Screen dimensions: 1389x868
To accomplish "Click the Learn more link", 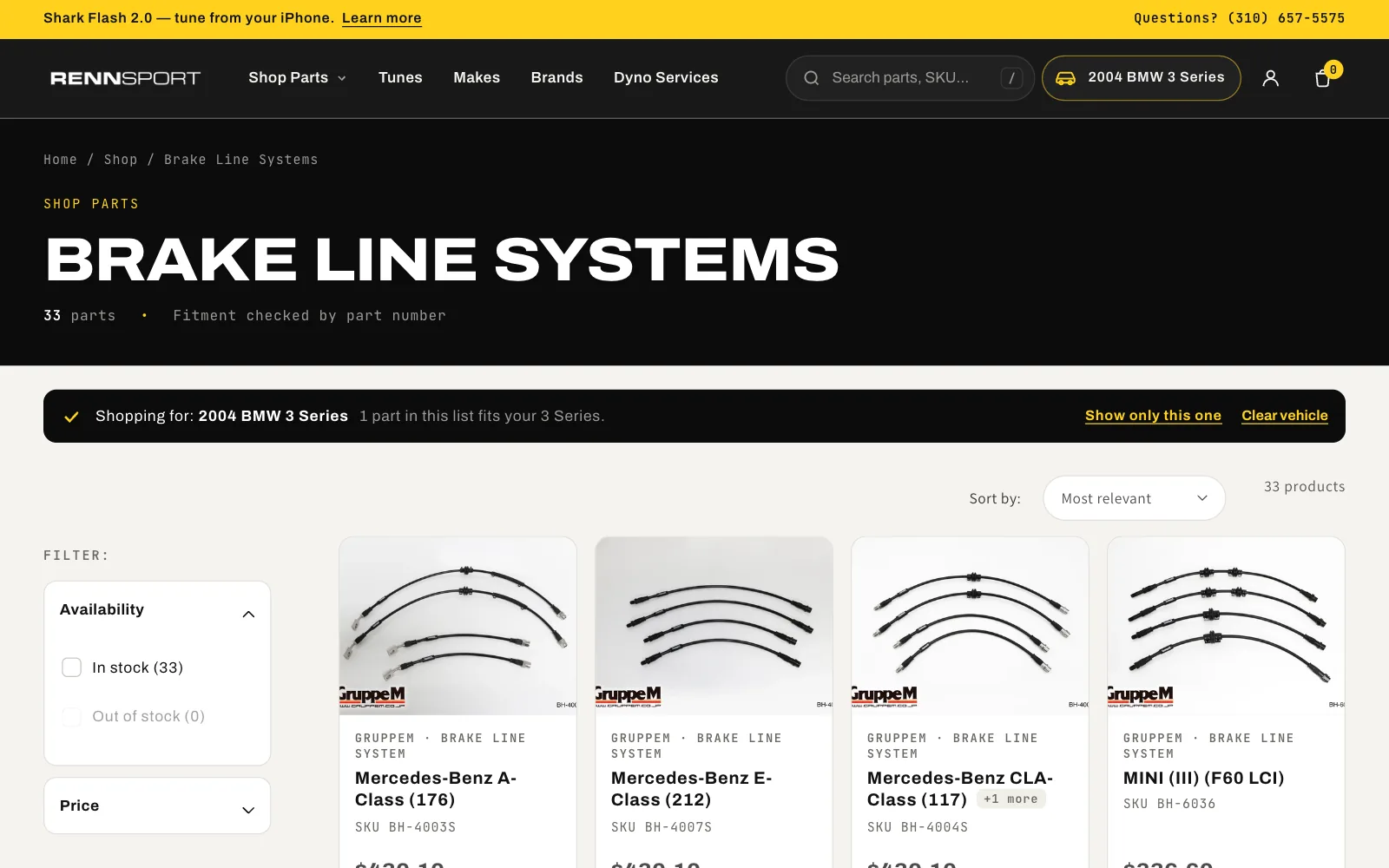I will 382,18.
